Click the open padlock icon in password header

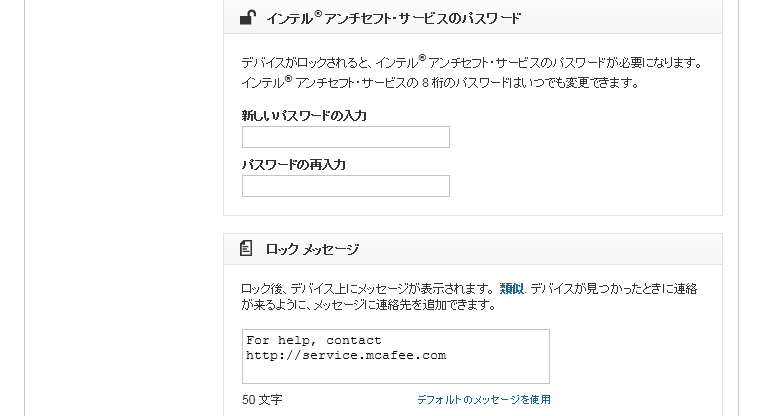246,17
